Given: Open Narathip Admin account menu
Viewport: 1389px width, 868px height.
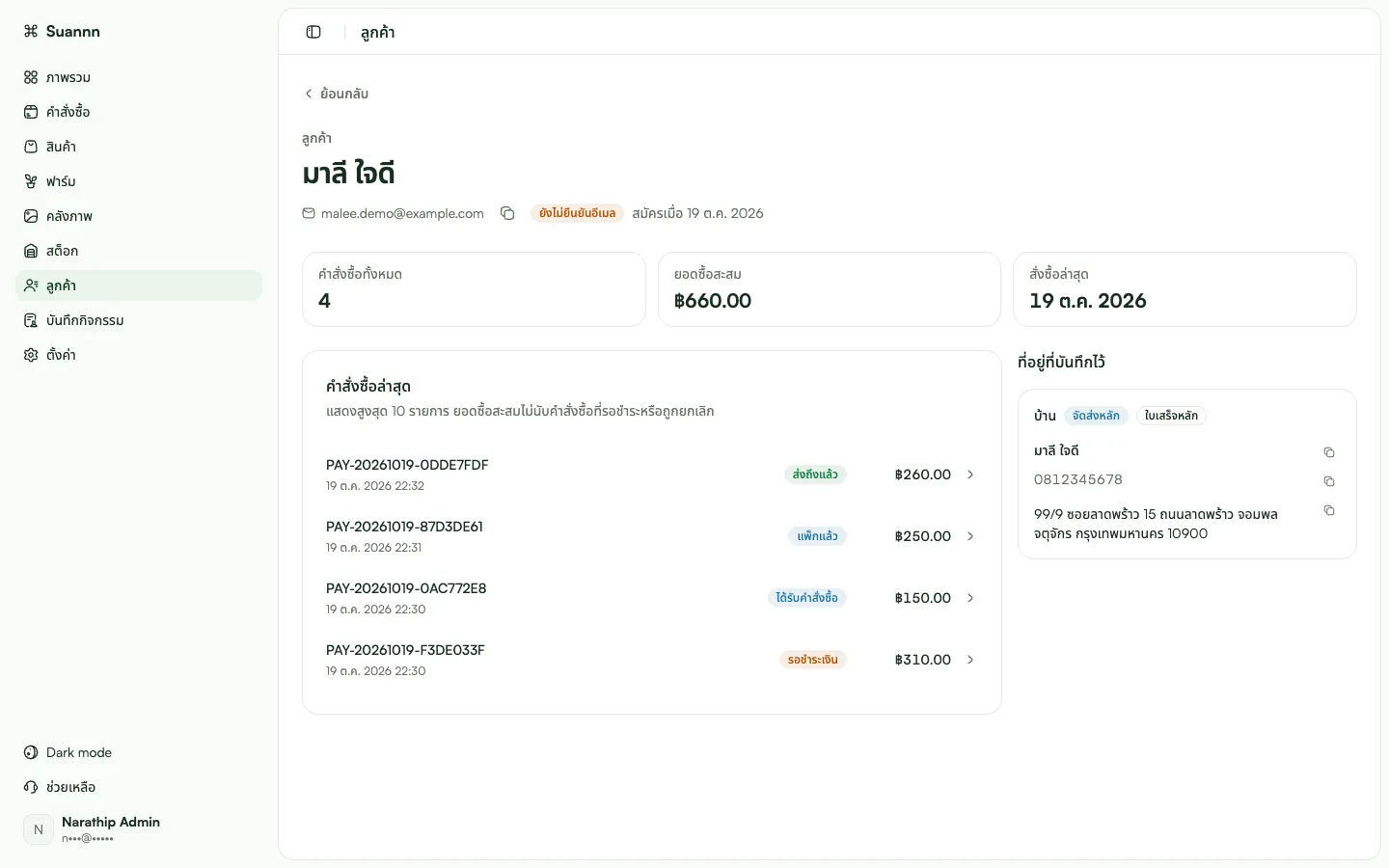Looking at the screenshot, I should pyautogui.click(x=139, y=828).
